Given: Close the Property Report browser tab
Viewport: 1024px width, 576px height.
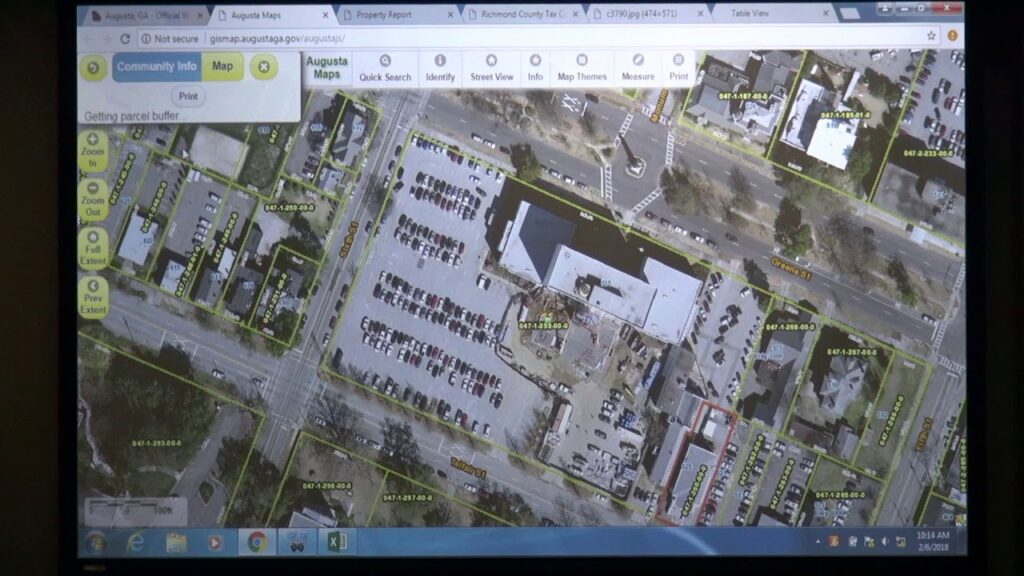Looking at the screenshot, I should (450, 14).
